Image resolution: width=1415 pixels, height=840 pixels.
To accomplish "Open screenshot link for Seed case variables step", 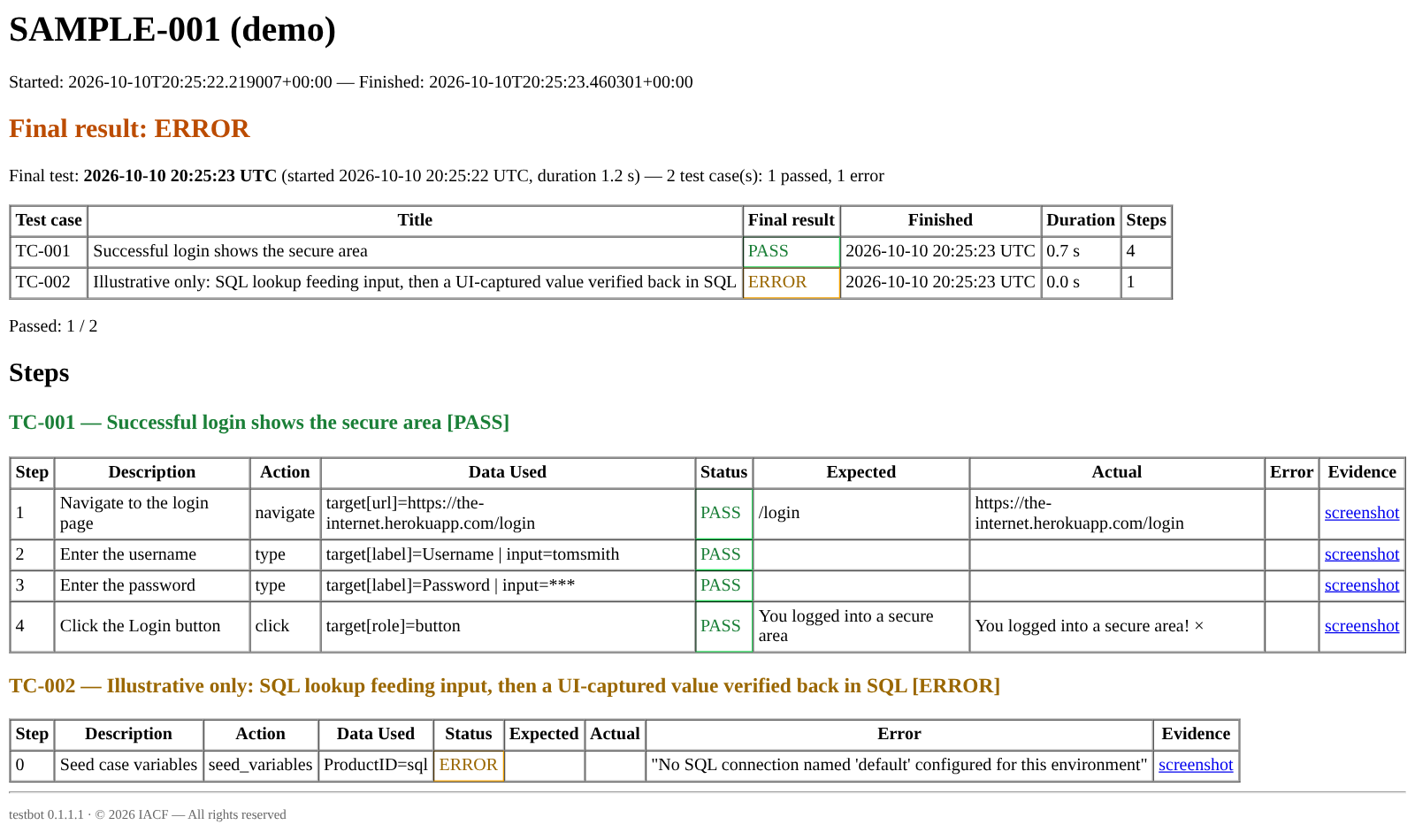I will 1196,765.
